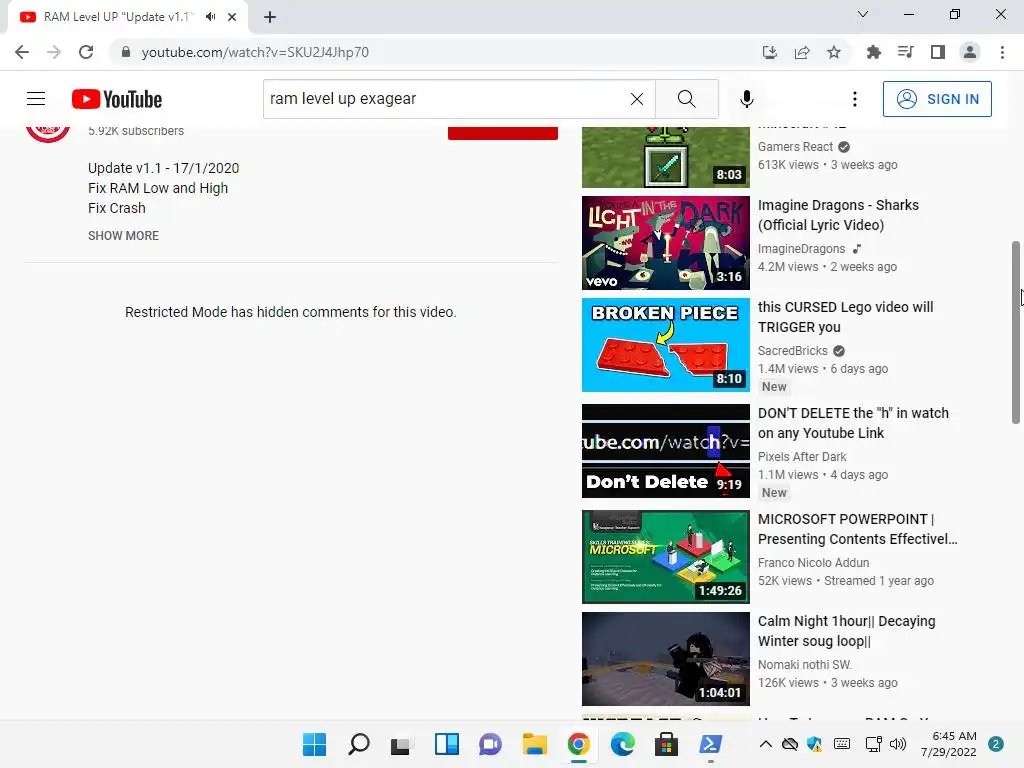The width and height of the screenshot is (1024, 768).
Task: Open MICROSOFT POWERPOINT Presenting Contents title
Action: (x=857, y=529)
